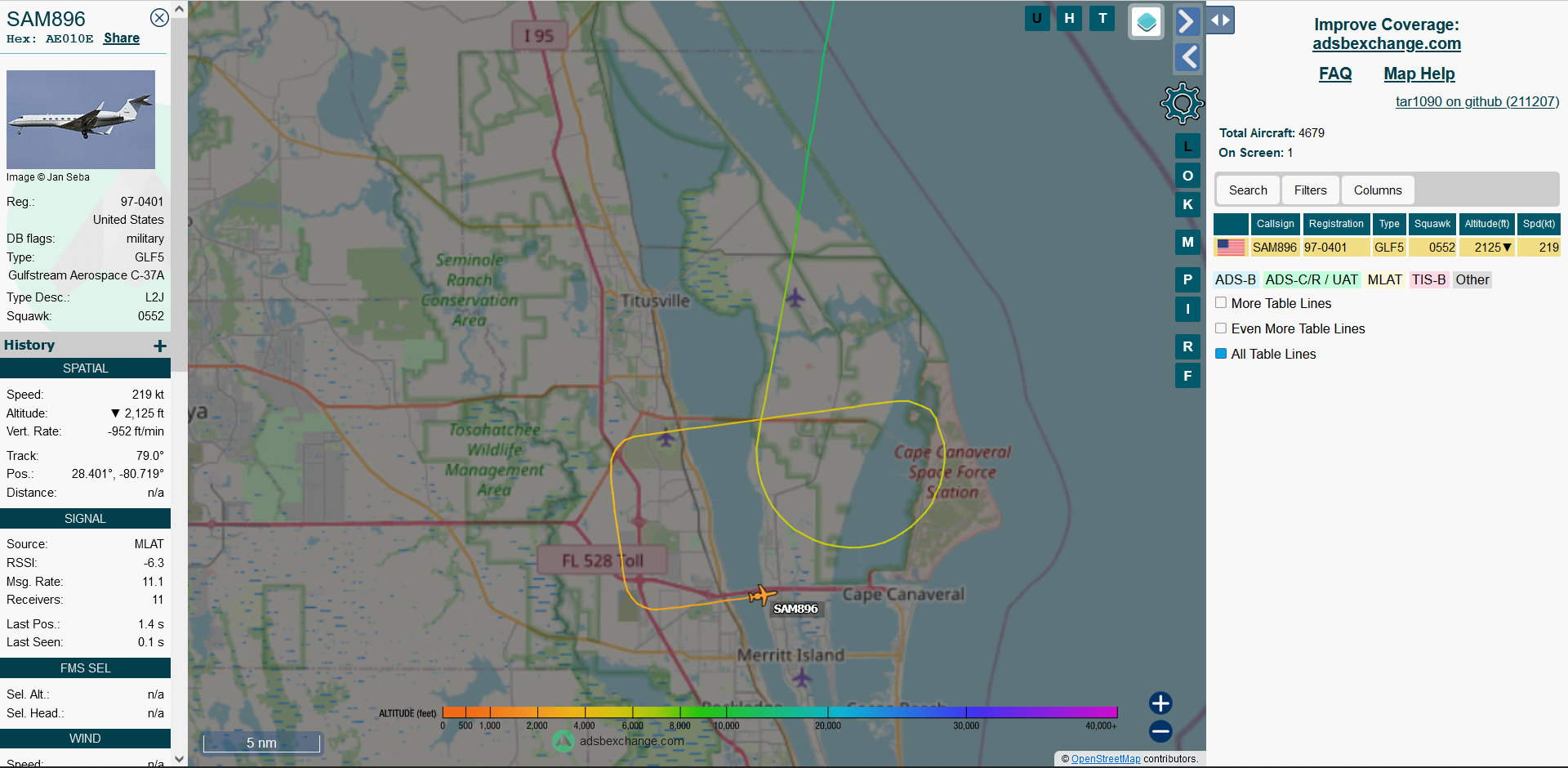Sort table by Type column
The image size is (1568, 768).
click(x=1389, y=224)
